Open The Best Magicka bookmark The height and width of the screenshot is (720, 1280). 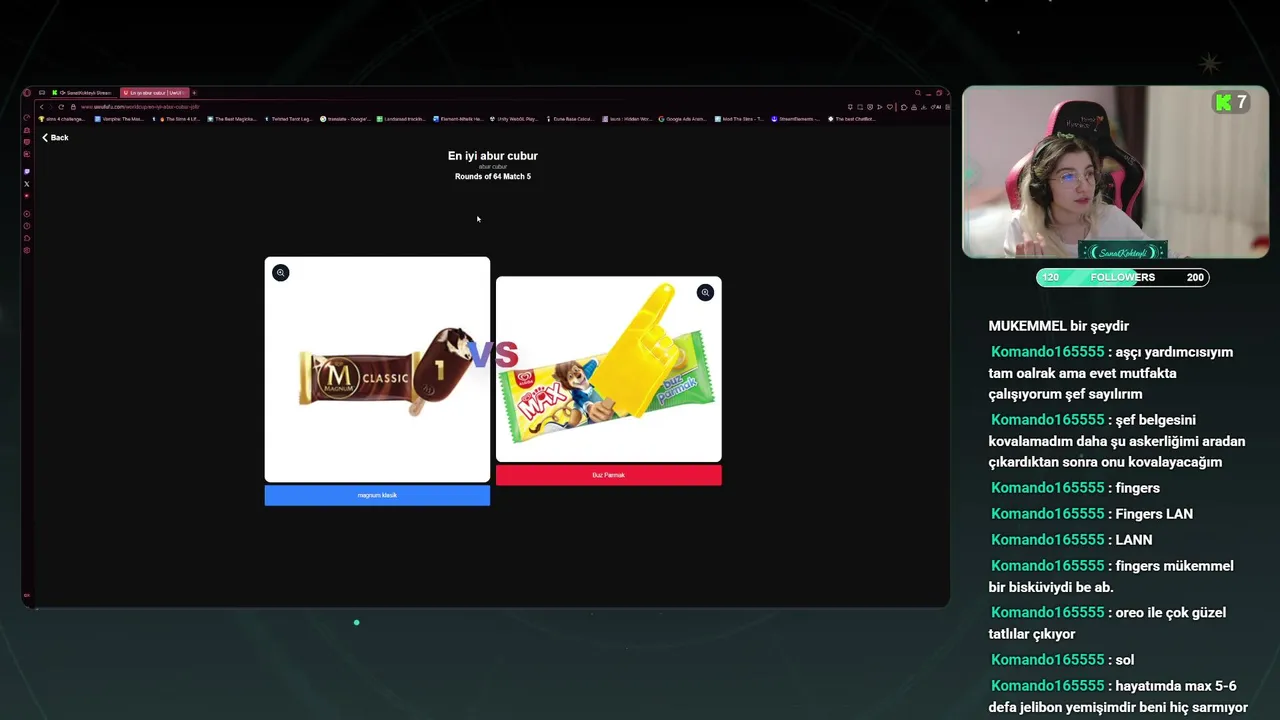coord(233,119)
